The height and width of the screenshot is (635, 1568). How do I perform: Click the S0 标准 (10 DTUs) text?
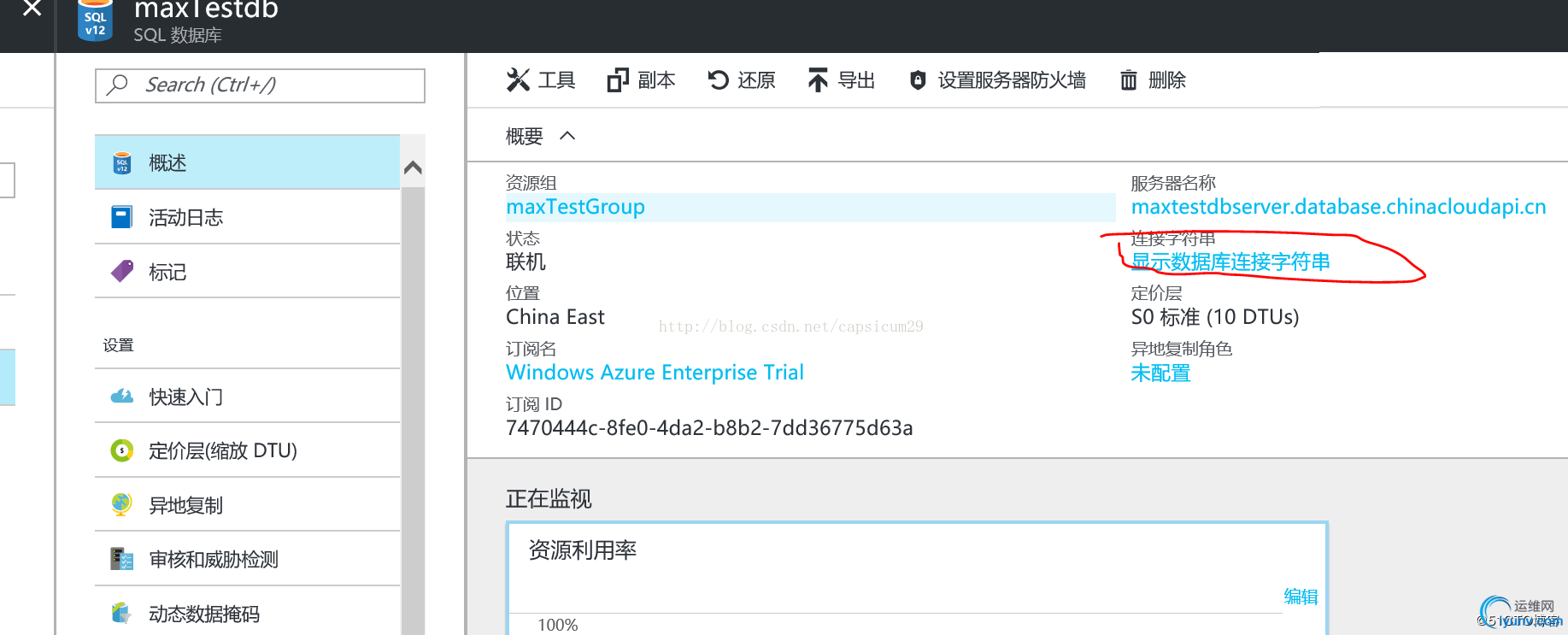click(1214, 317)
